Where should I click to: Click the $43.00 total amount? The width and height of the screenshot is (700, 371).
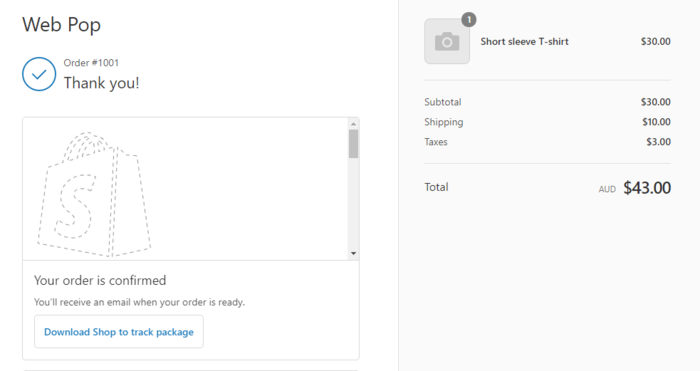(x=647, y=188)
